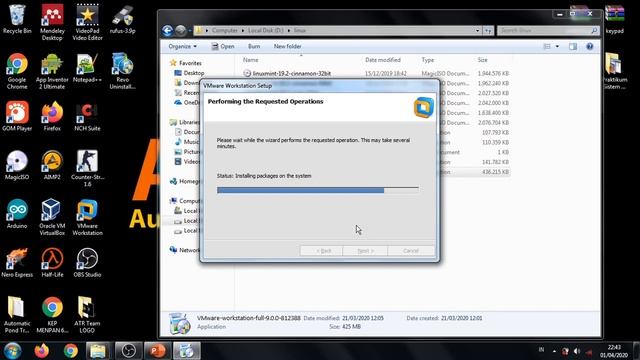Open address bar history dropdown
This screenshot has width=640, height=360.
pos(477,31)
